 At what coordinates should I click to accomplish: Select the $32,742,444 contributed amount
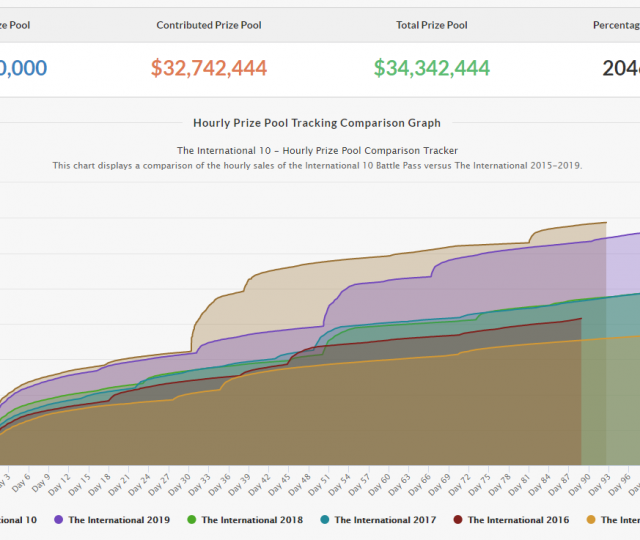point(209,68)
